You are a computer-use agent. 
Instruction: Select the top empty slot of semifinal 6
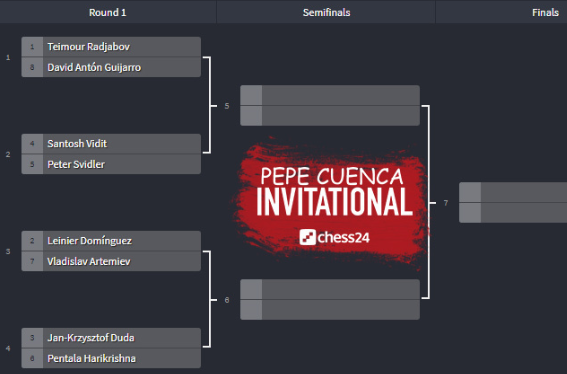coord(330,289)
